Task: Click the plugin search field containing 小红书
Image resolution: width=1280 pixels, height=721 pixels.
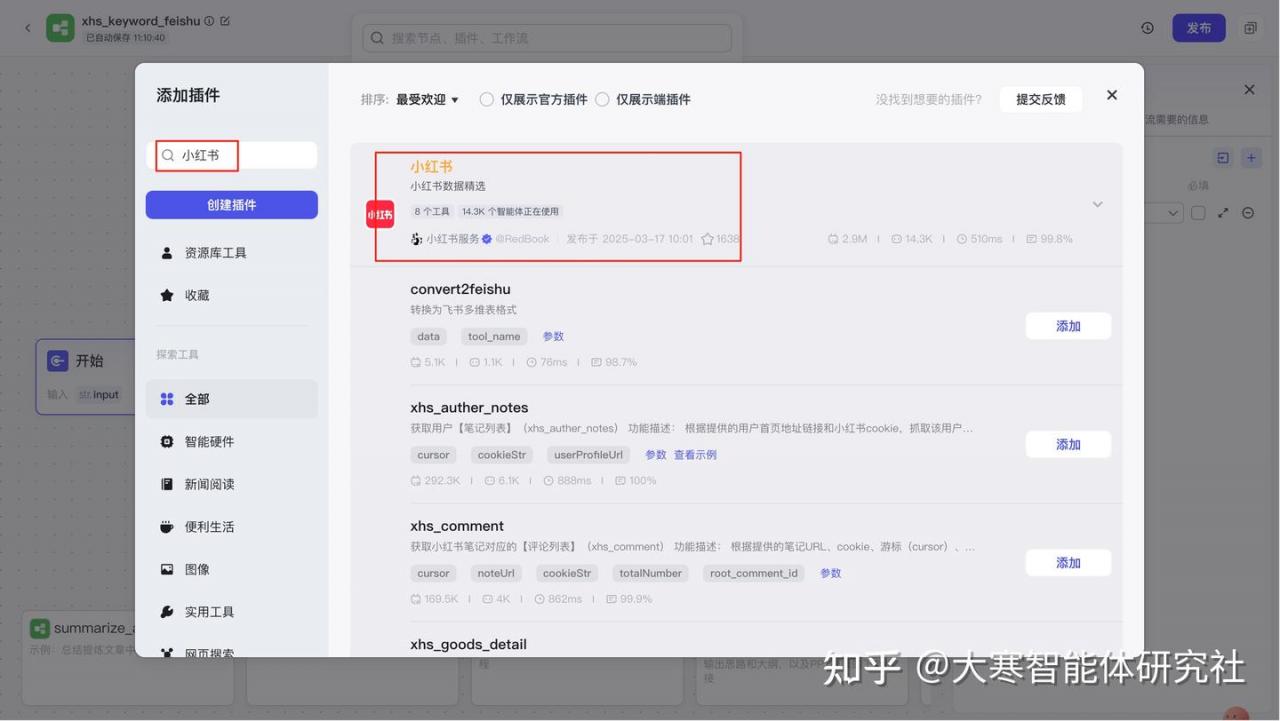Action: 232,155
